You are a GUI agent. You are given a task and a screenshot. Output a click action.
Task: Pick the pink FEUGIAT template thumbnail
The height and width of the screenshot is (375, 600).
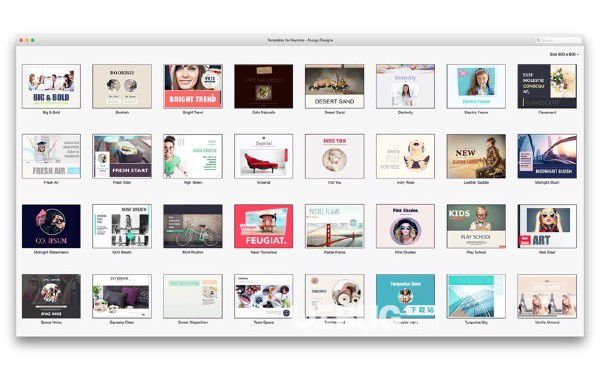pyautogui.click(x=264, y=226)
